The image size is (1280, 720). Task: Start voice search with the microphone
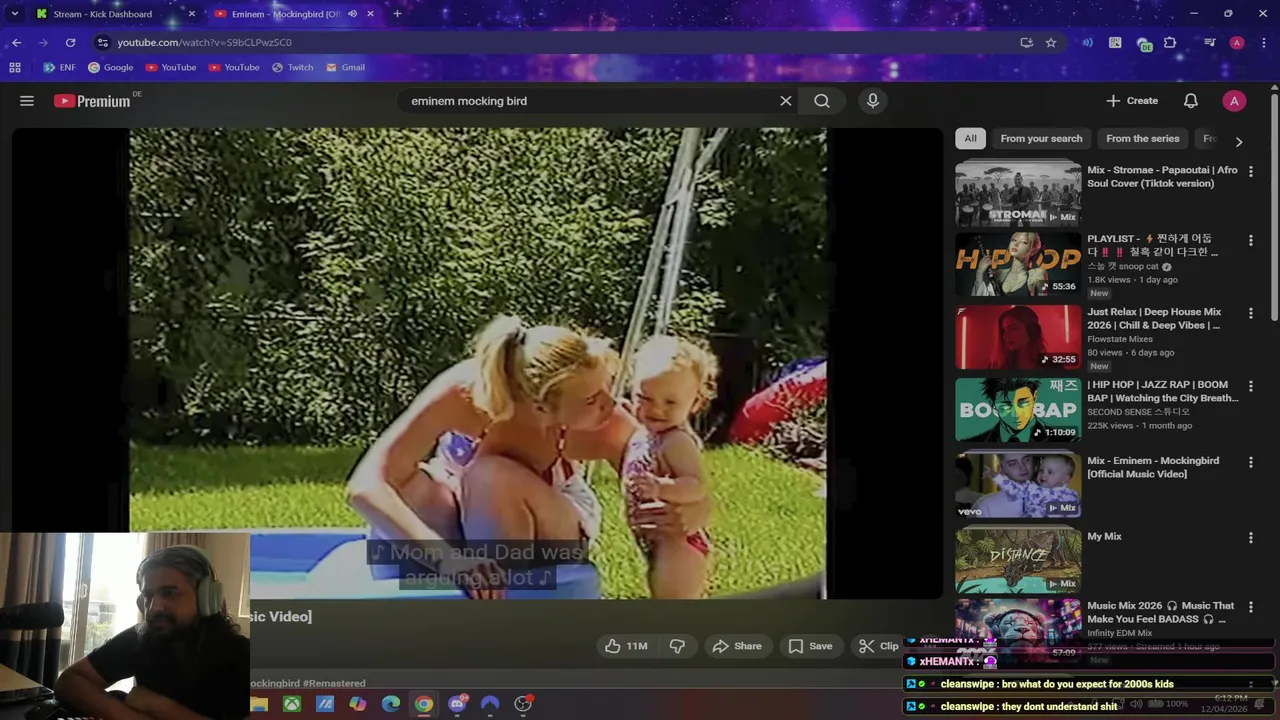873,101
